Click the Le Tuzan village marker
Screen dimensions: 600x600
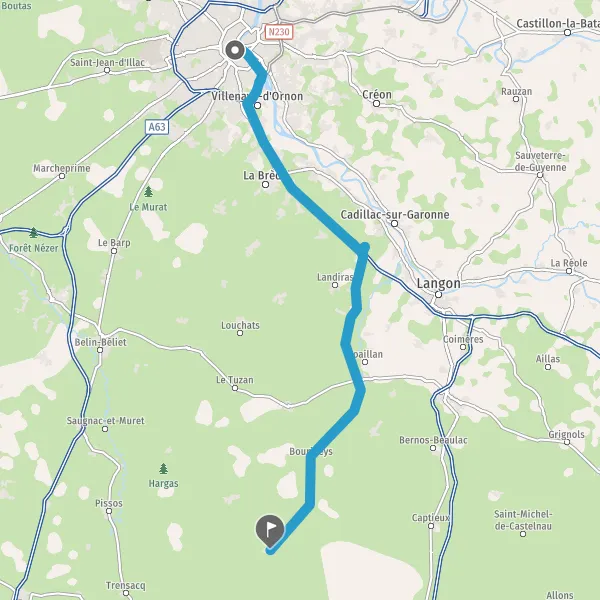[235, 388]
